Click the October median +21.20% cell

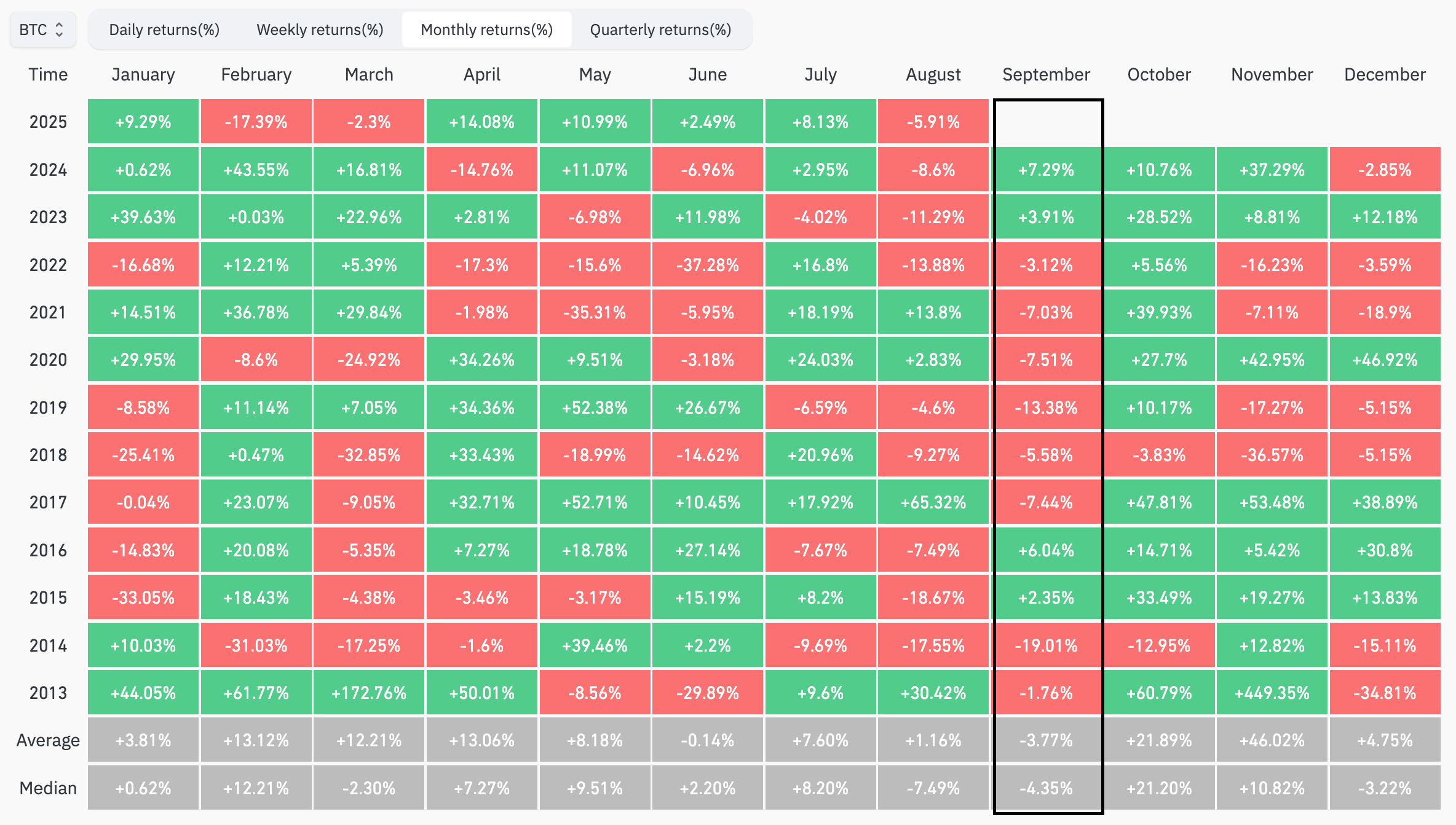[x=1159, y=788]
